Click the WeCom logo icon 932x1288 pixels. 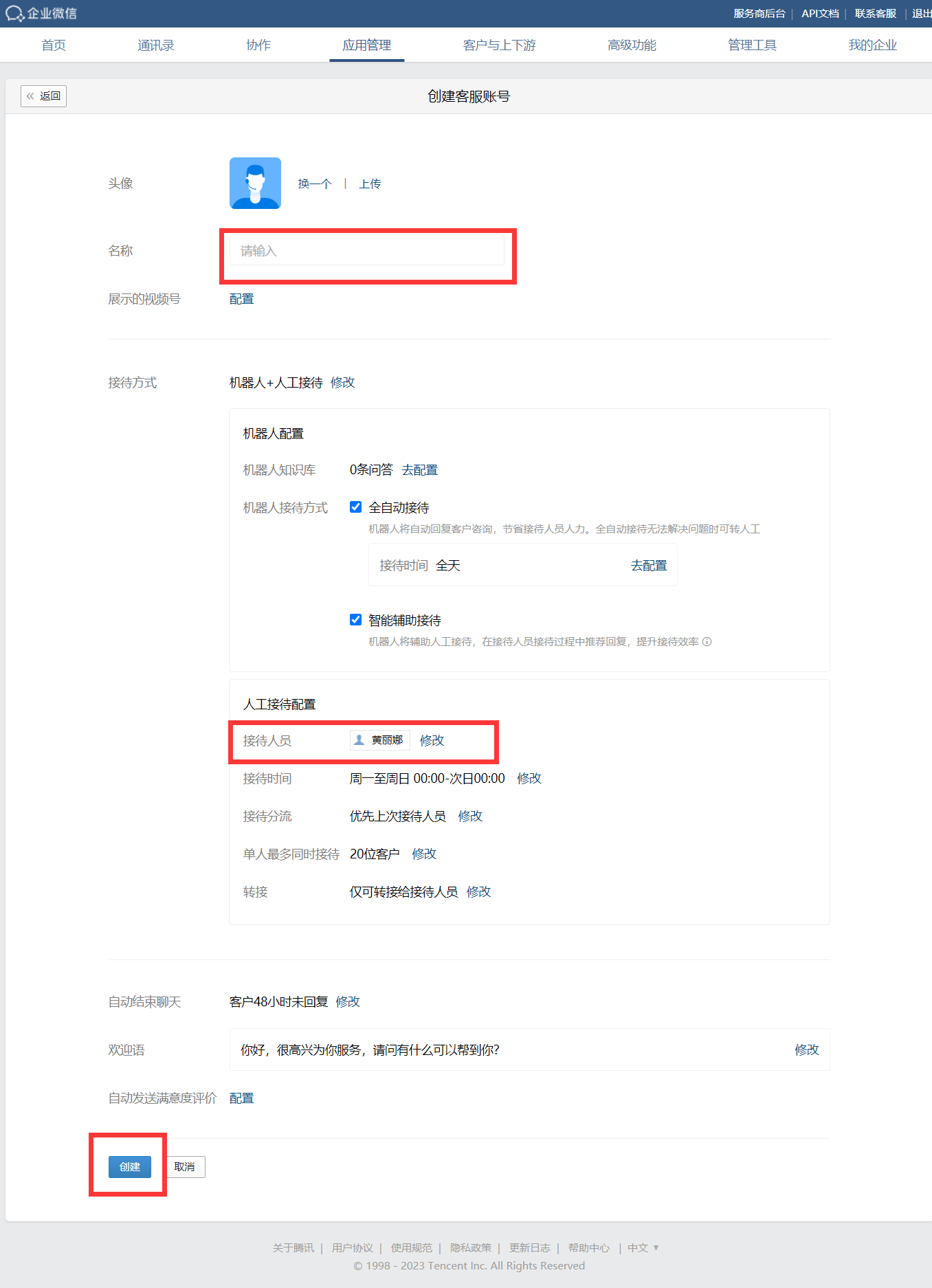tap(14, 13)
